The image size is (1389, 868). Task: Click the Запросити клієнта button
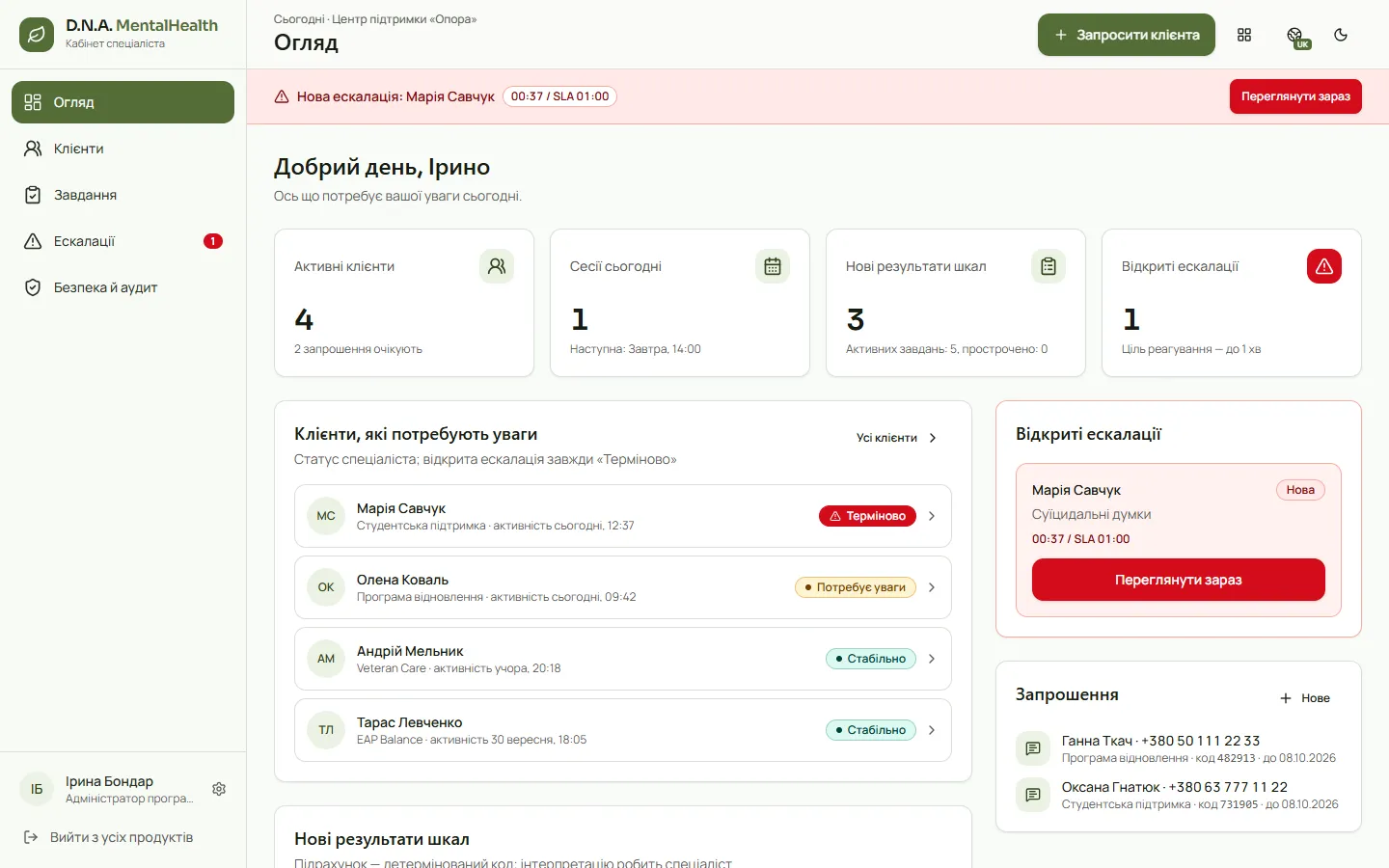click(x=1127, y=35)
